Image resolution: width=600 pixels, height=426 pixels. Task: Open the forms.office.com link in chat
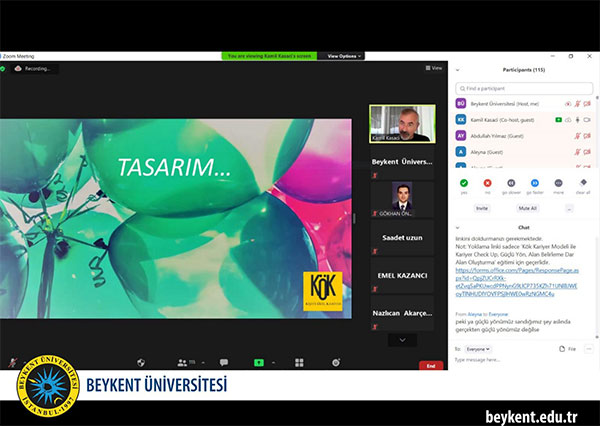point(517,282)
